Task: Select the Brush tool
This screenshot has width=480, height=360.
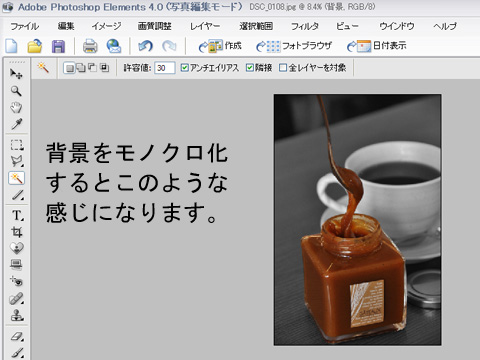Action: [17, 352]
